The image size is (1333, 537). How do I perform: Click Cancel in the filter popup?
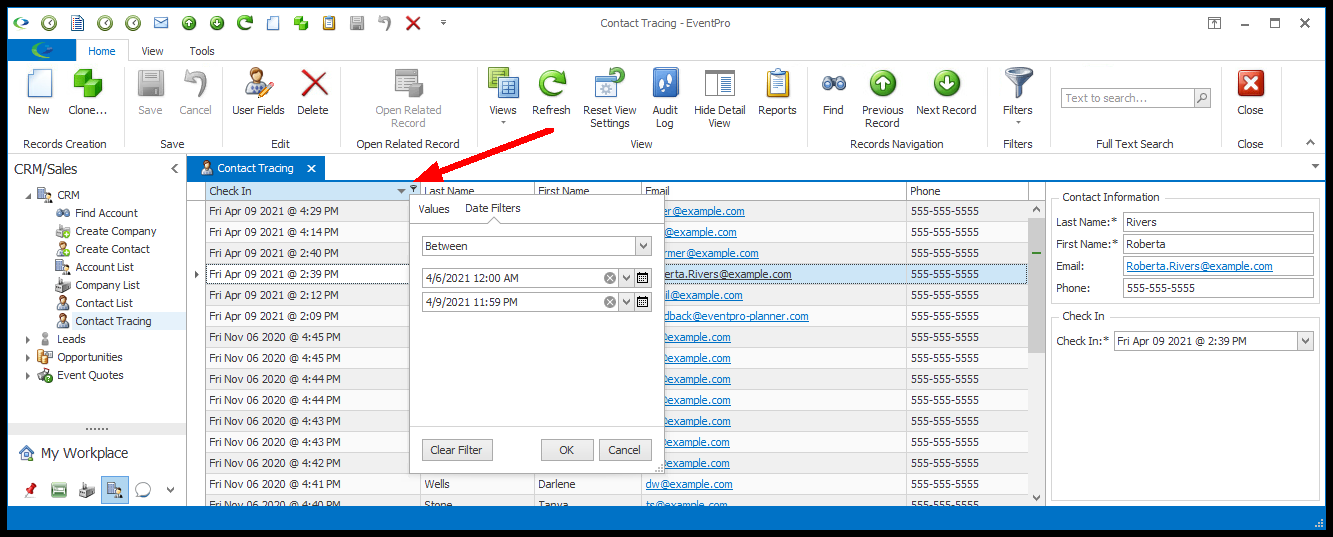click(x=625, y=450)
